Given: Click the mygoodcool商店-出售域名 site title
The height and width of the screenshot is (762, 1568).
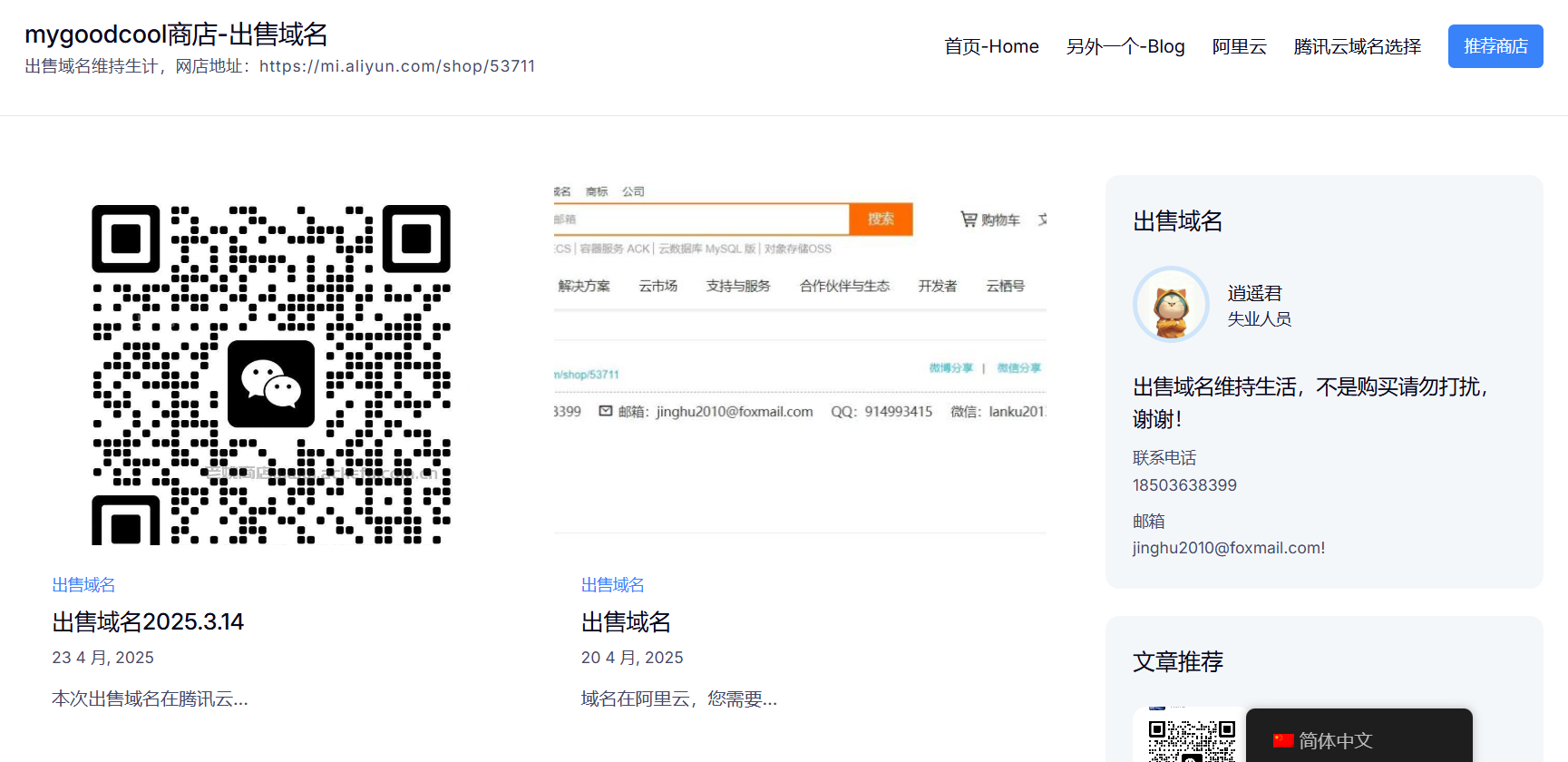Looking at the screenshot, I should pyautogui.click(x=176, y=34).
